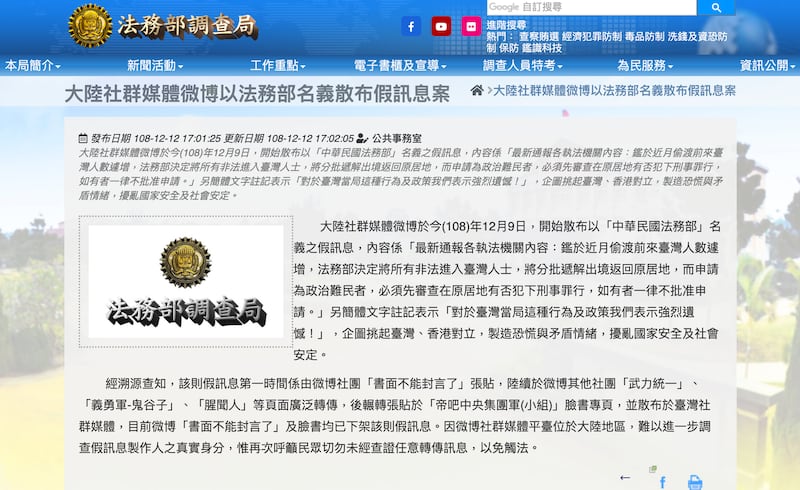
Task: Print the article using the printer icon
Action: (694, 482)
